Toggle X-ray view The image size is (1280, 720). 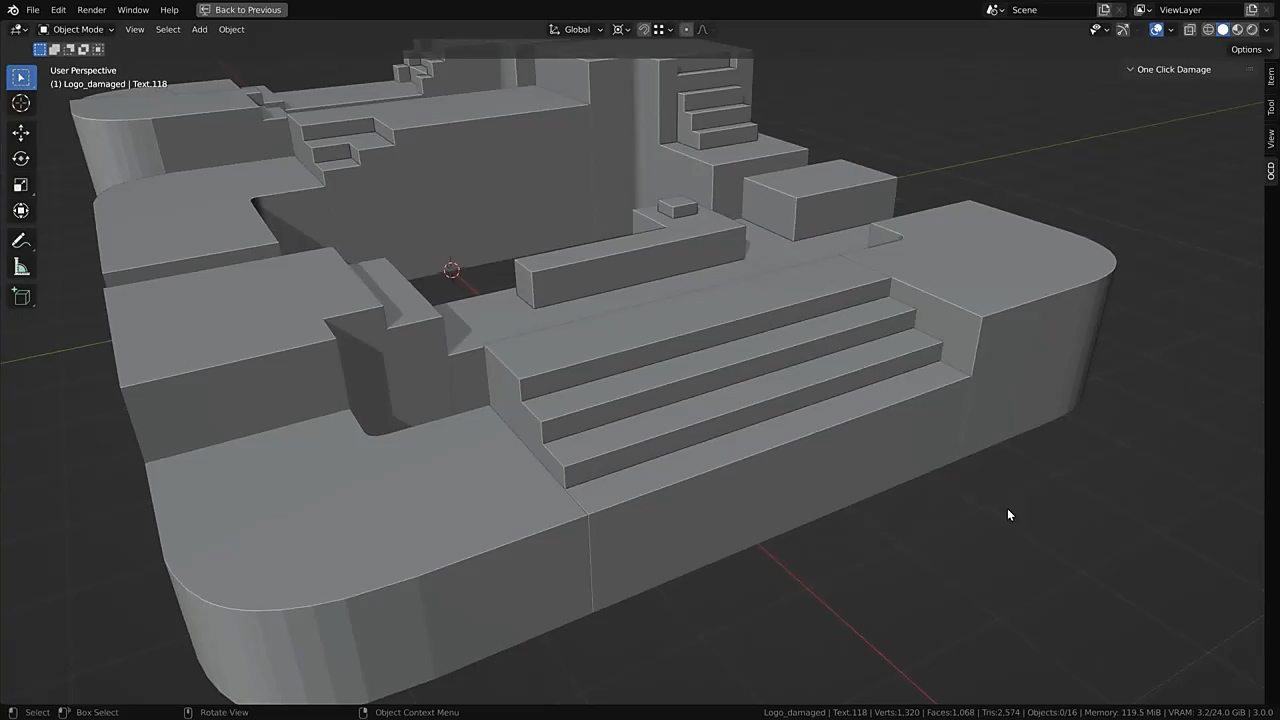coord(1189,30)
